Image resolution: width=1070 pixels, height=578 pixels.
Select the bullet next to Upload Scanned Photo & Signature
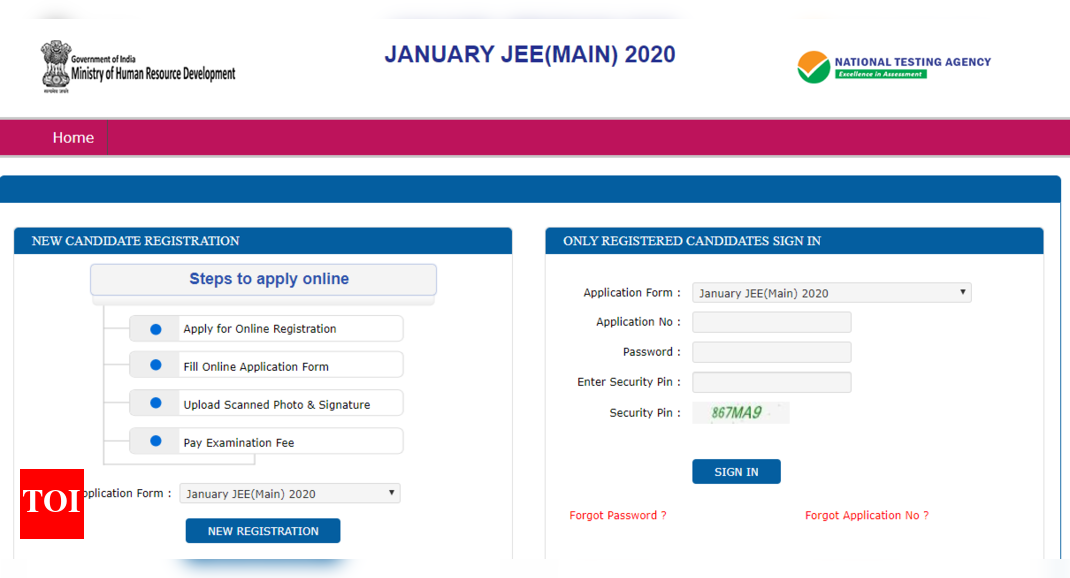[156, 403]
